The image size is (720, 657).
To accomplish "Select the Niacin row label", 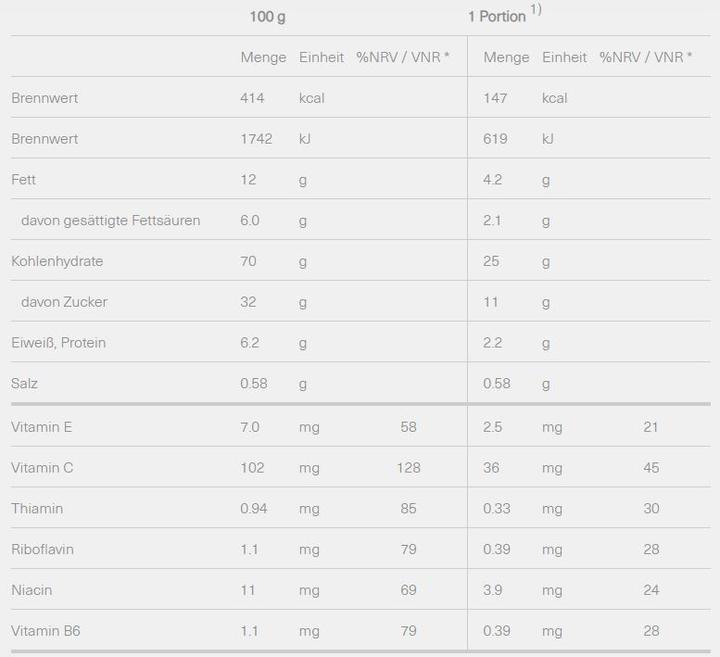I will click(31, 590).
